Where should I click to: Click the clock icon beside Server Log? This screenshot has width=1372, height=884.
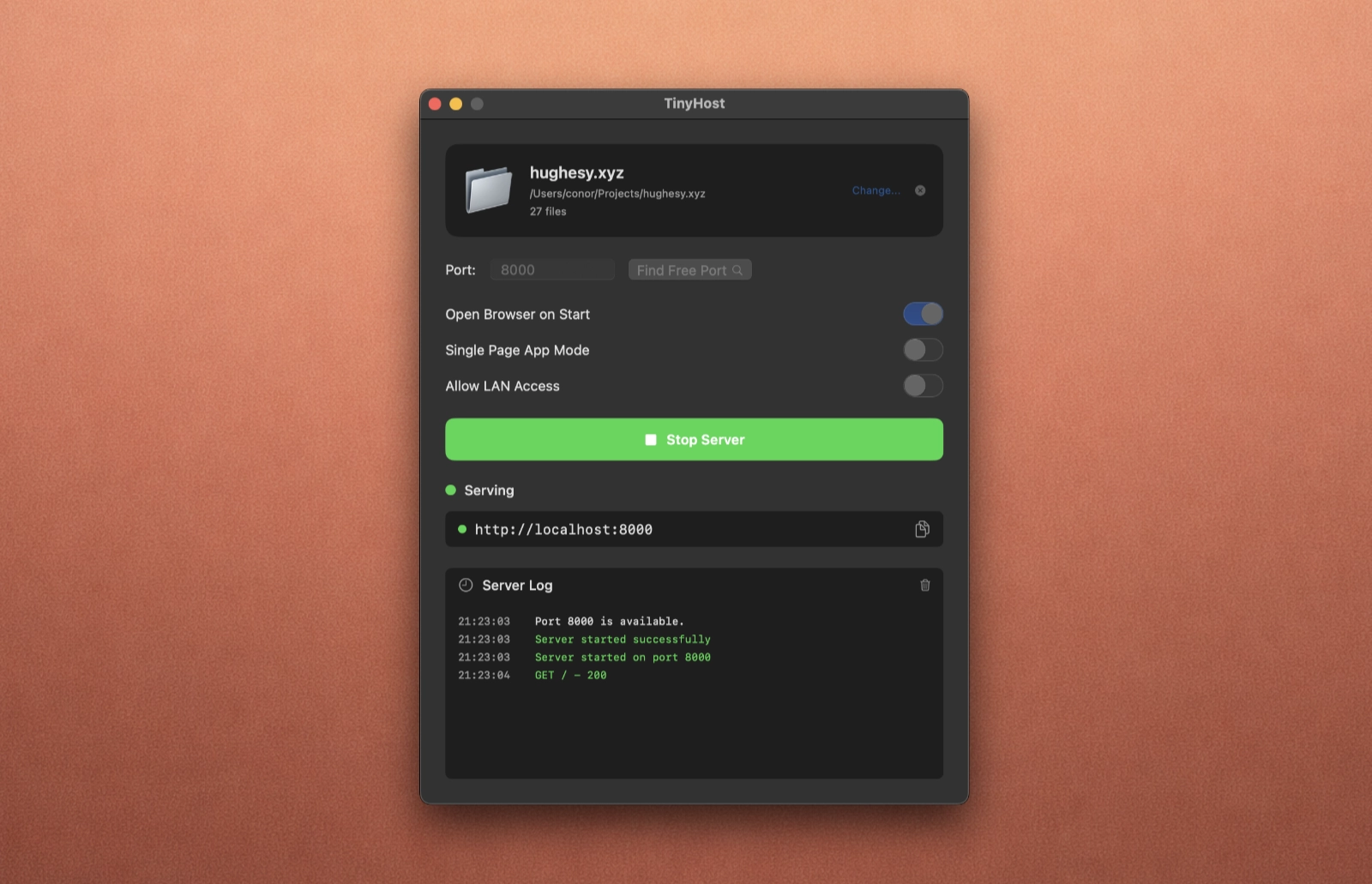tap(465, 586)
